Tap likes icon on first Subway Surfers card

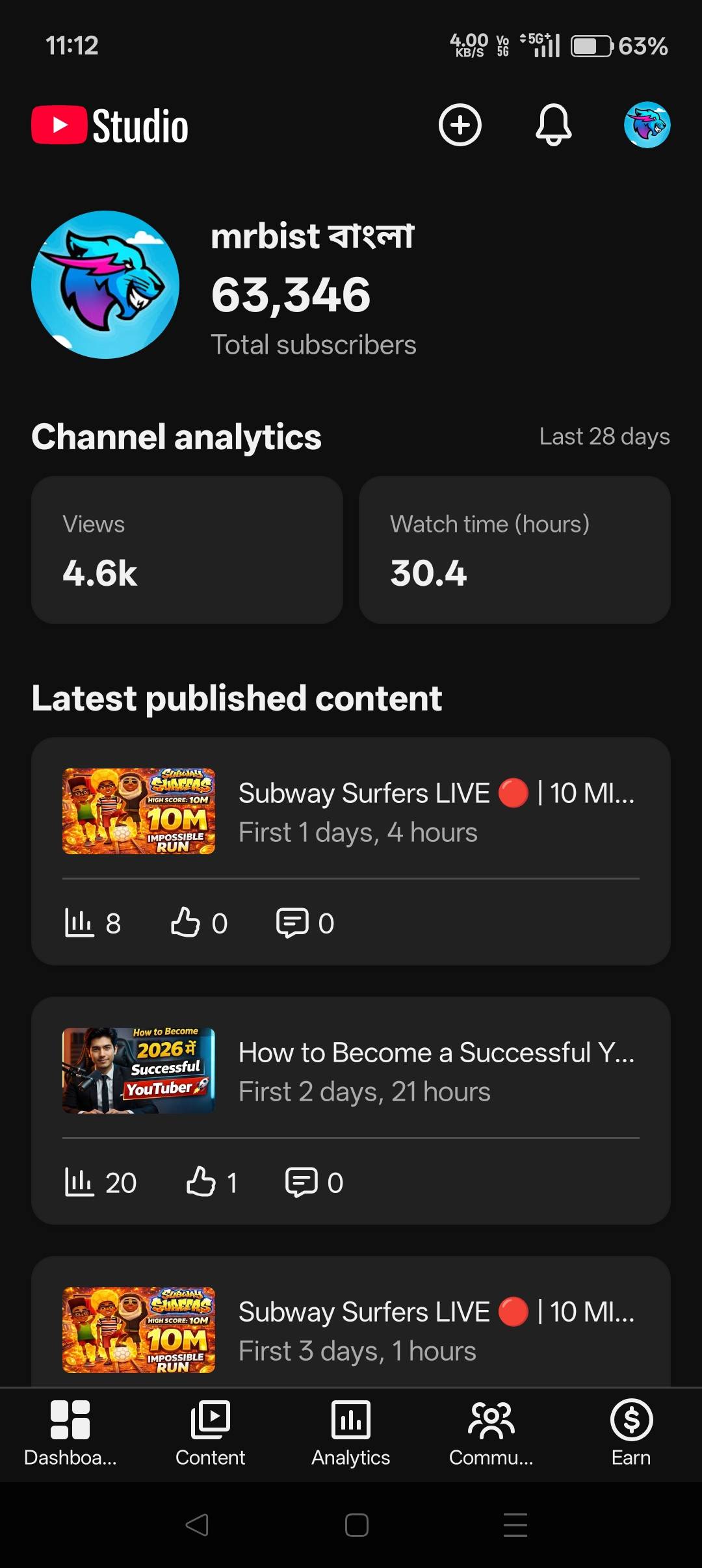[185, 922]
